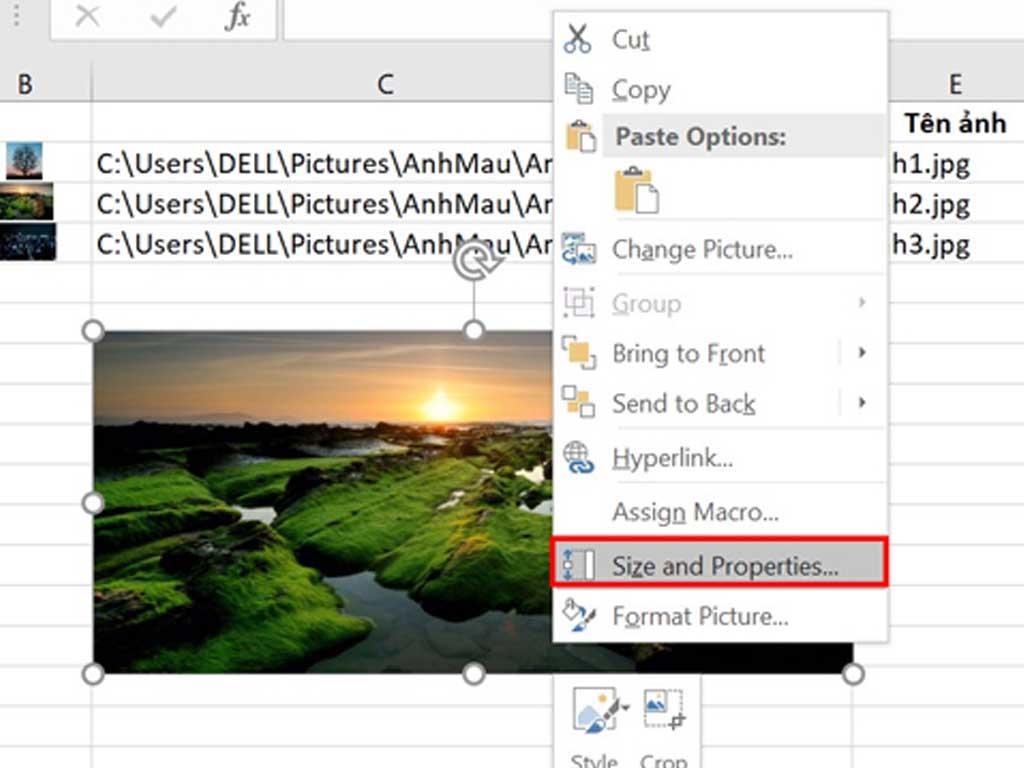Click the Hyperlink globe icon
Screen dimensions: 1024x768
click(x=581, y=458)
